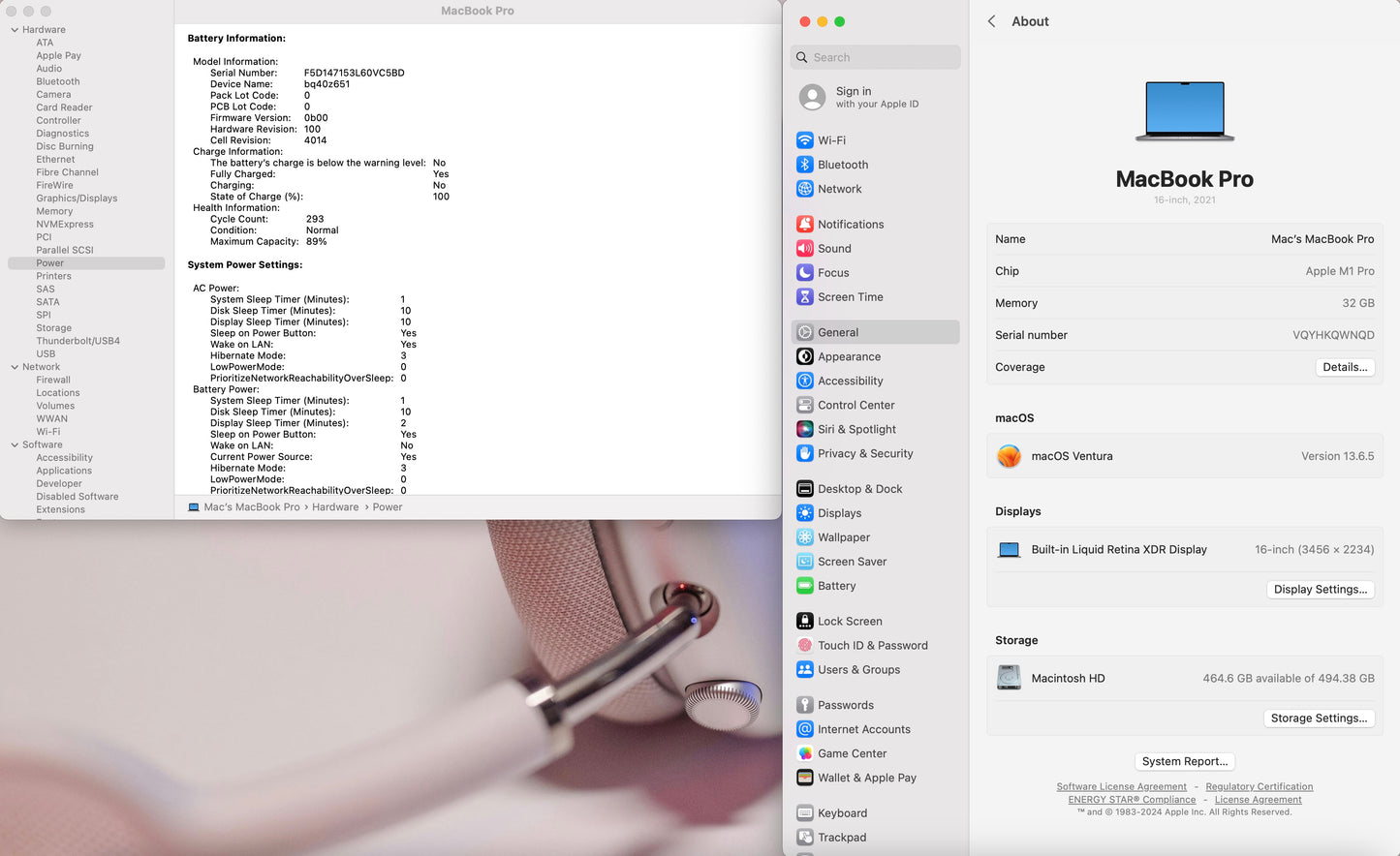Select Power in the Hardware list
The image size is (1400, 856).
[x=86, y=263]
